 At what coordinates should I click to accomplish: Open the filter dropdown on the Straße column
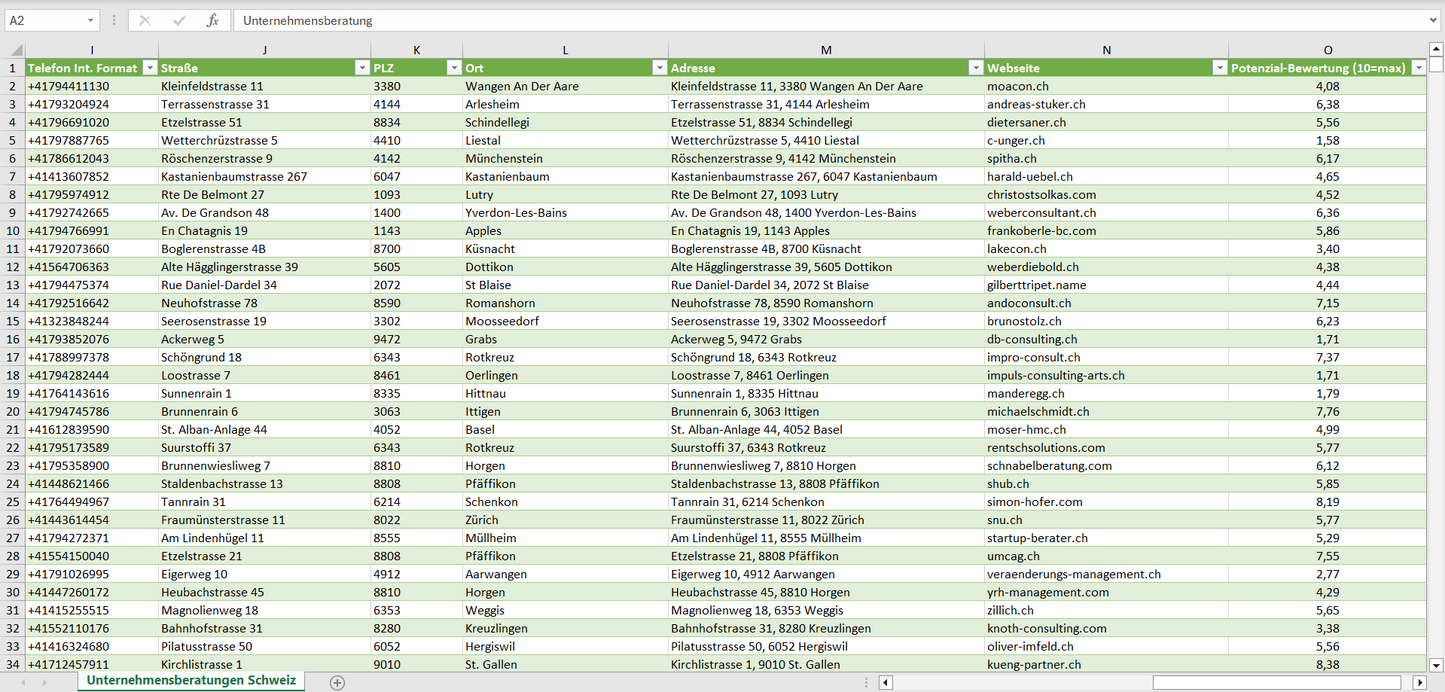pyautogui.click(x=362, y=67)
